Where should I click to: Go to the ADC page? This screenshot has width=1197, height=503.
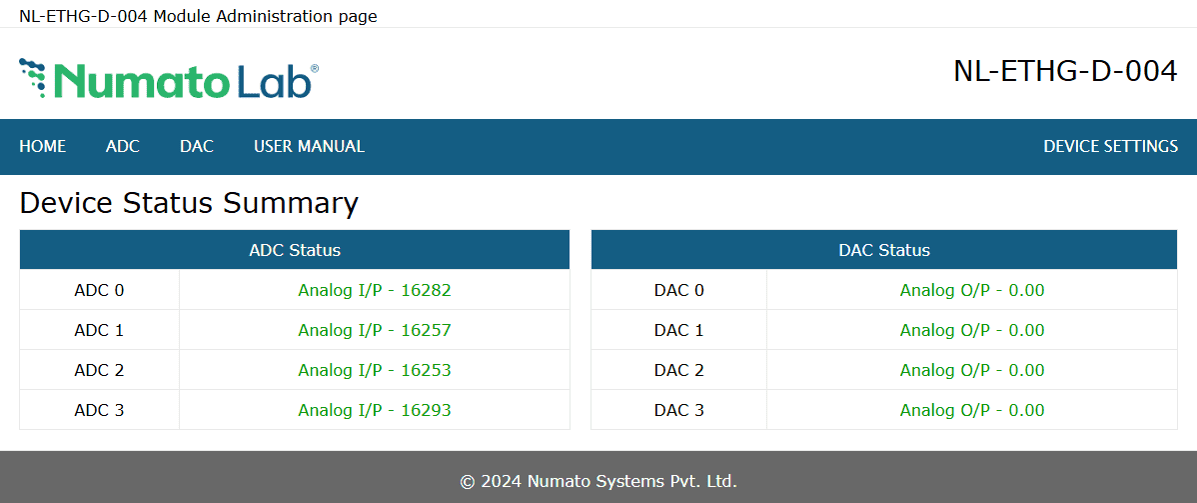[123, 146]
